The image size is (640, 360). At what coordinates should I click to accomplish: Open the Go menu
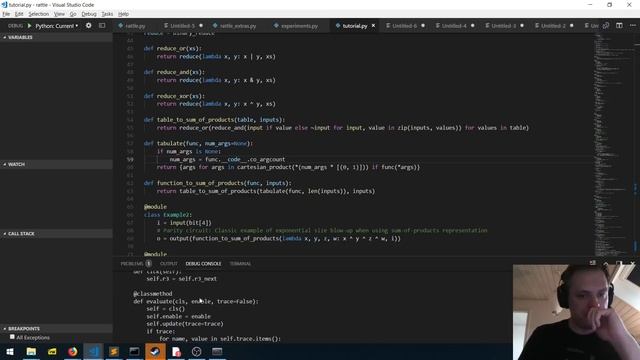(73, 14)
